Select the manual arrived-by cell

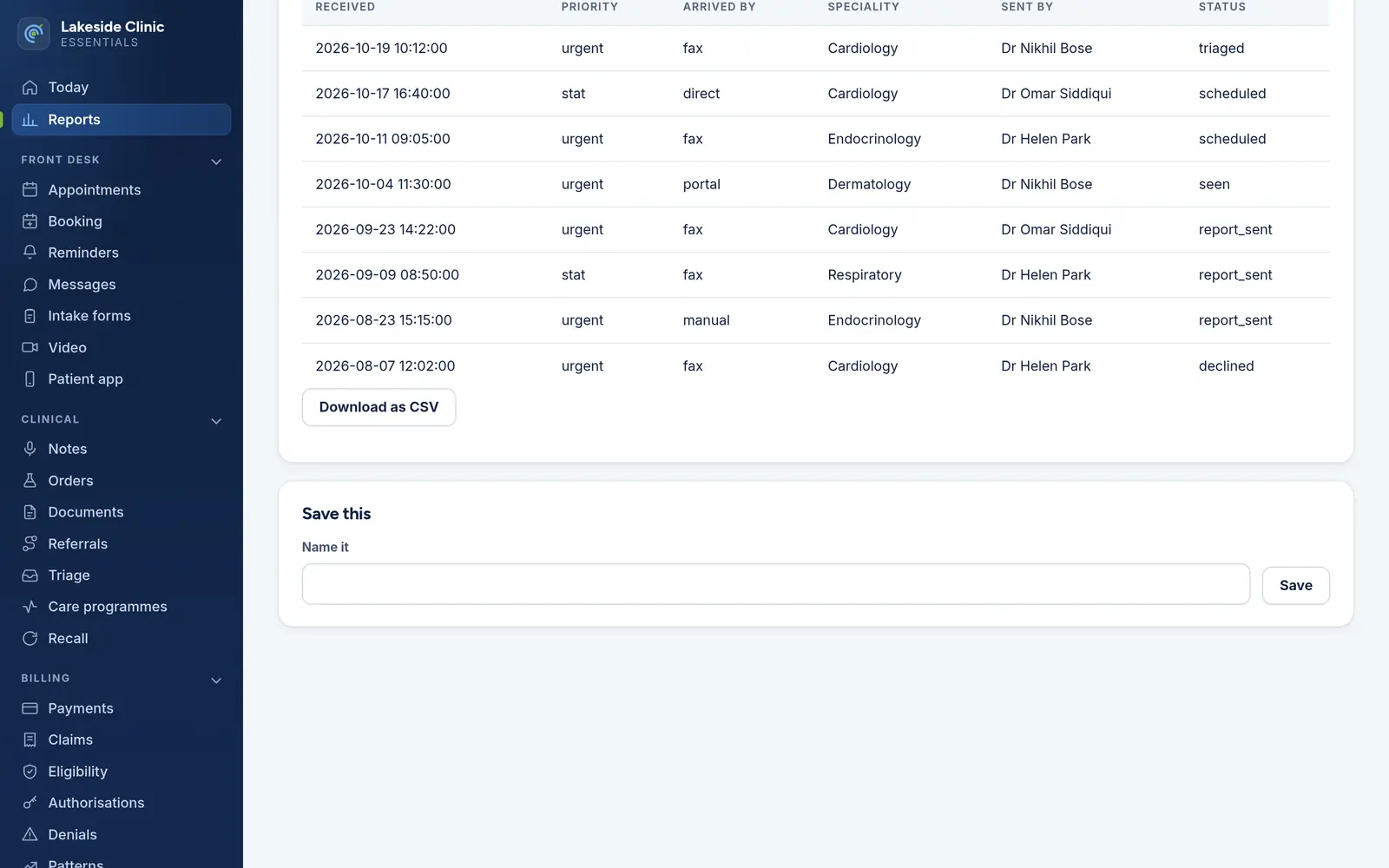[706, 320]
